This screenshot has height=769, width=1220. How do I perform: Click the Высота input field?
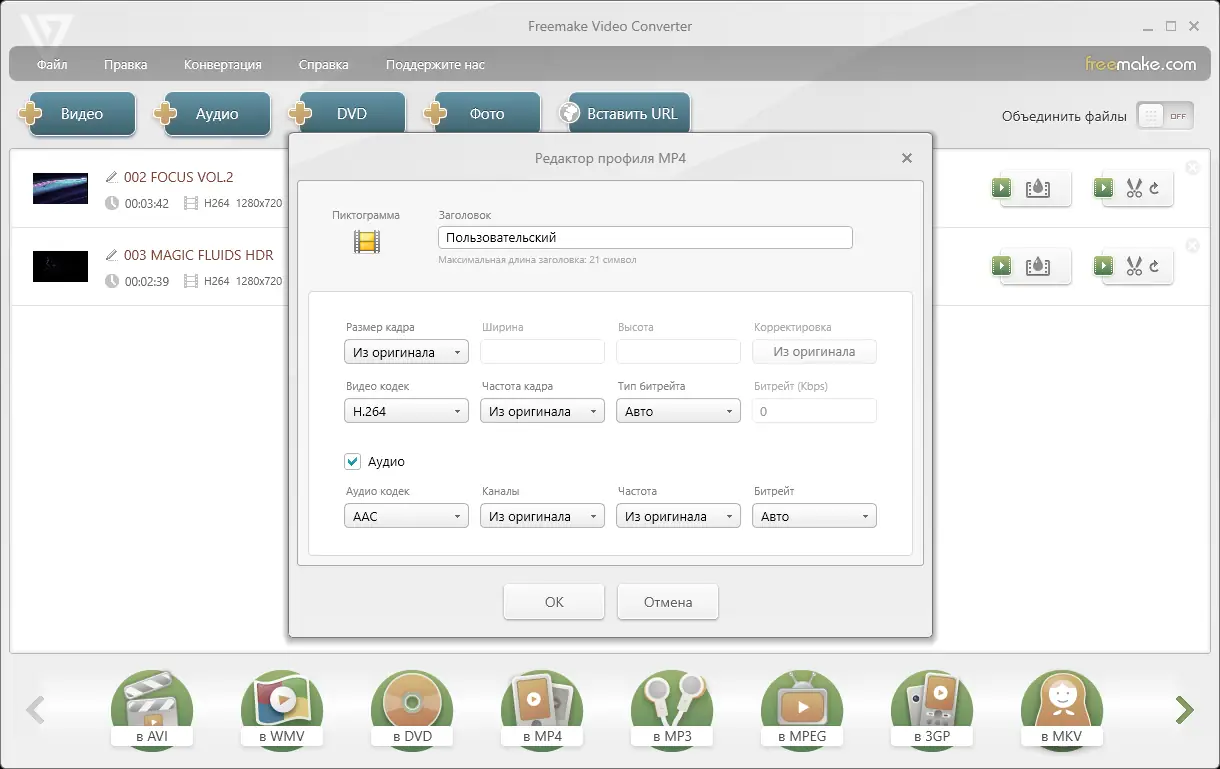[x=678, y=352]
